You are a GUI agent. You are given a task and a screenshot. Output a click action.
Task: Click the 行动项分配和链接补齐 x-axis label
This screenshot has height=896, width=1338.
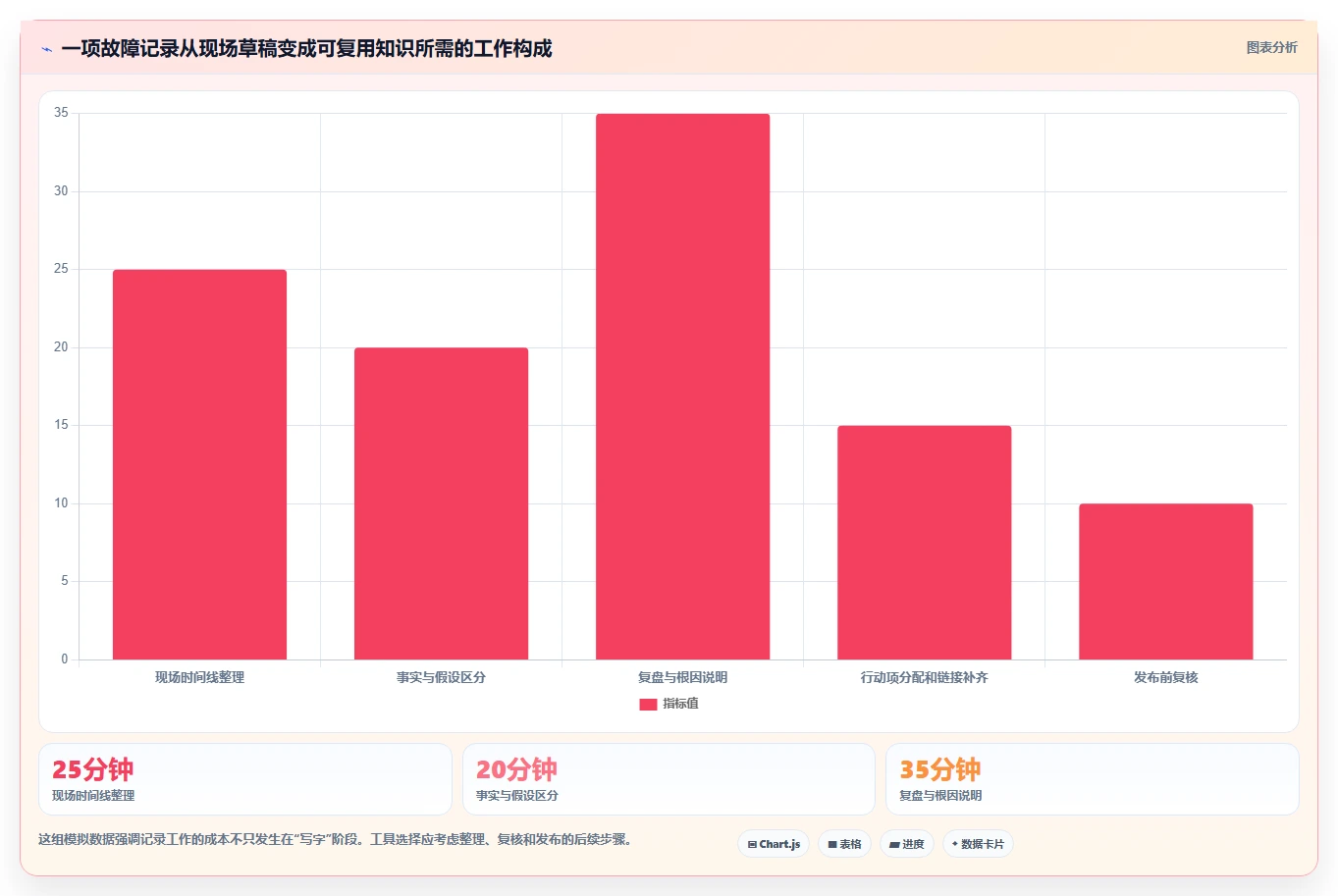point(924,677)
